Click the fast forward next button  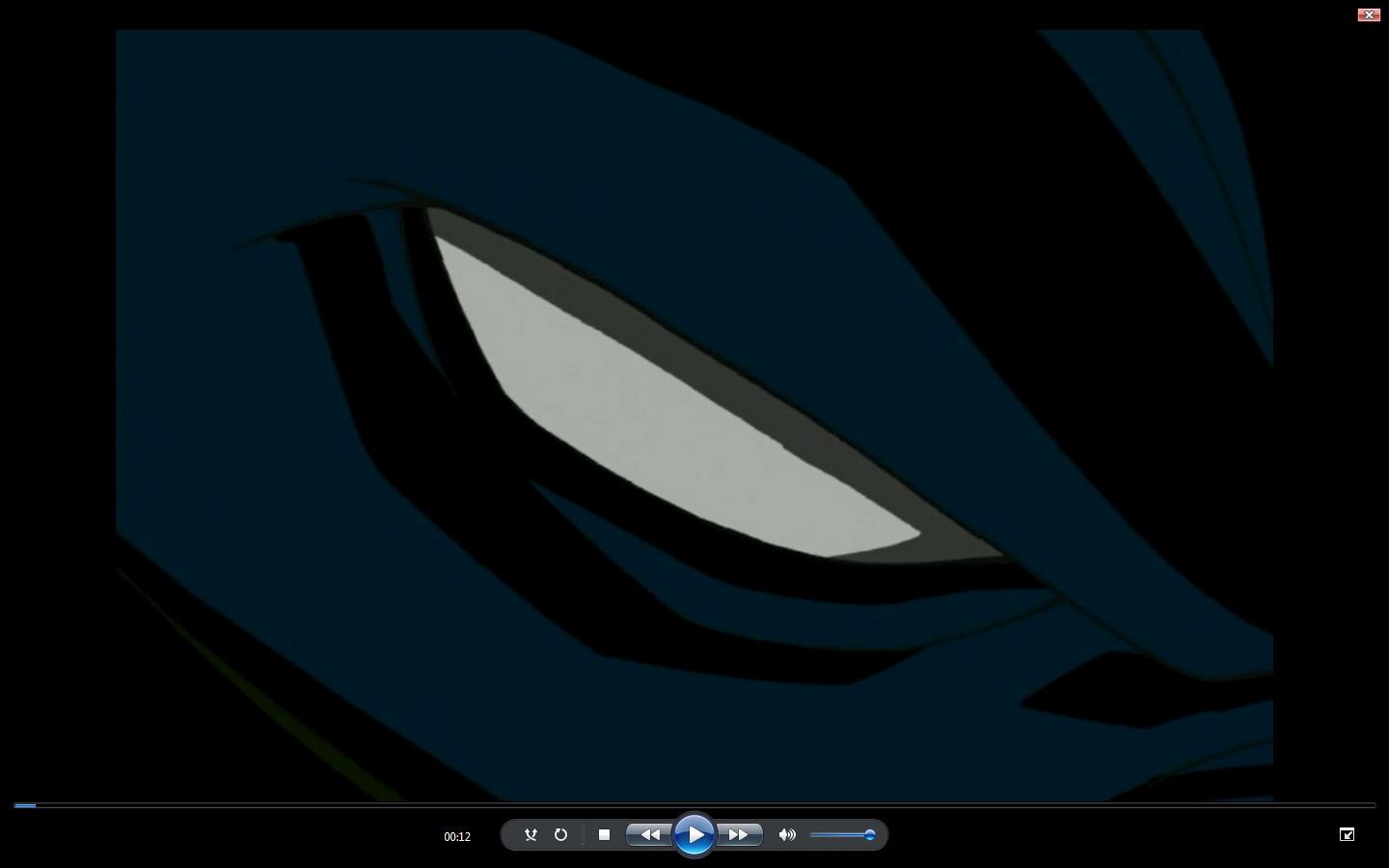pos(739,835)
